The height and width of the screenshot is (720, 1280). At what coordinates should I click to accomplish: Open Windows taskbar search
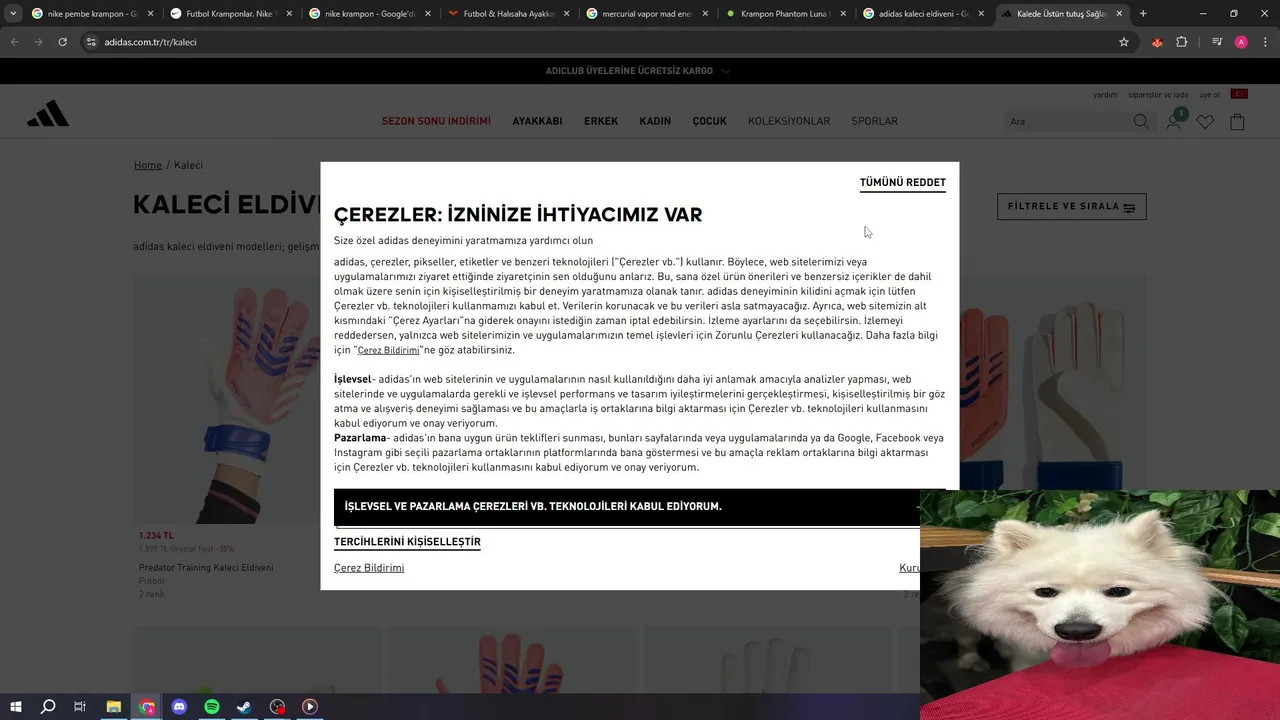[x=48, y=706]
